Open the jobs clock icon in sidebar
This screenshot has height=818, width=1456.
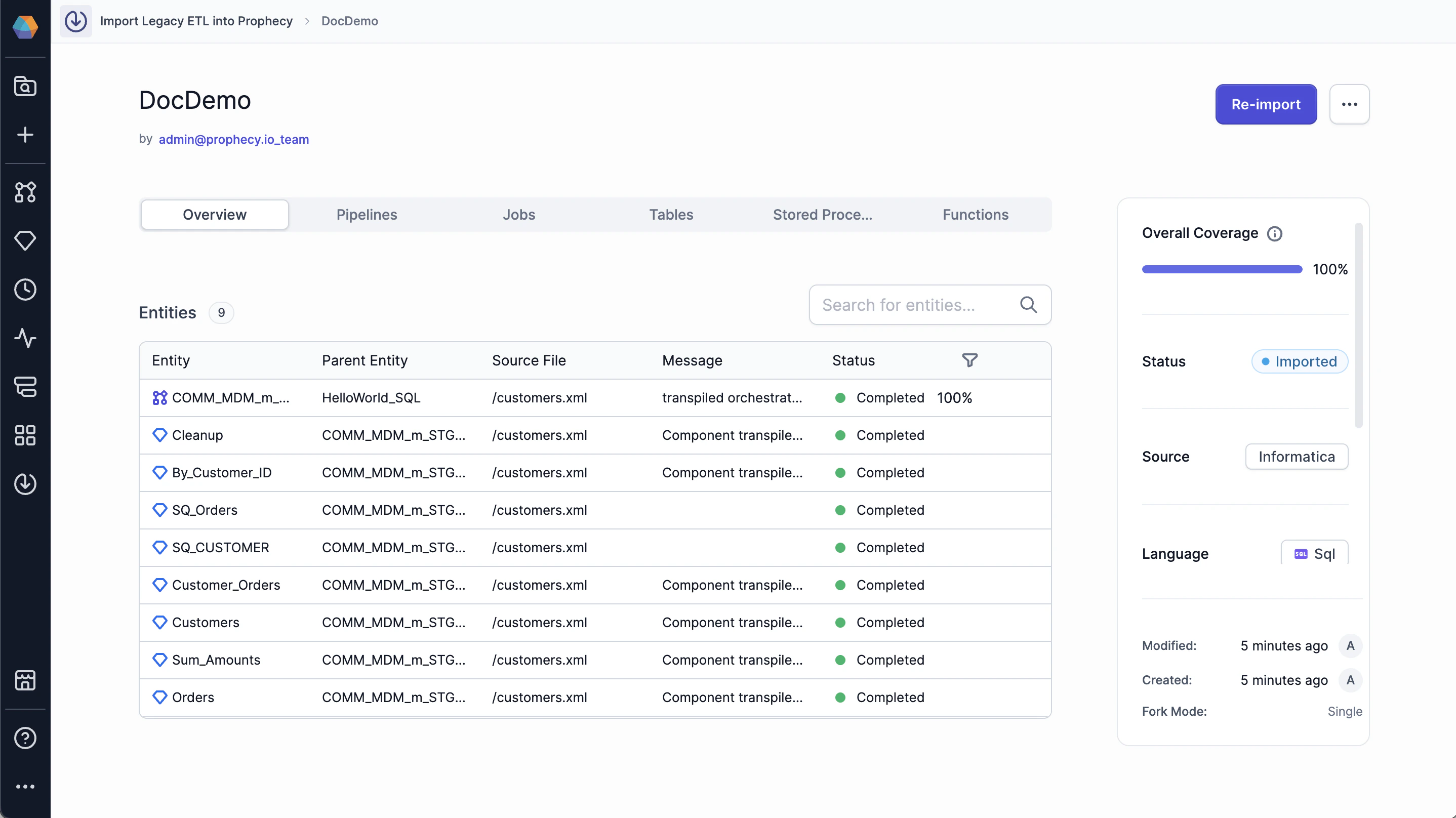25,290
